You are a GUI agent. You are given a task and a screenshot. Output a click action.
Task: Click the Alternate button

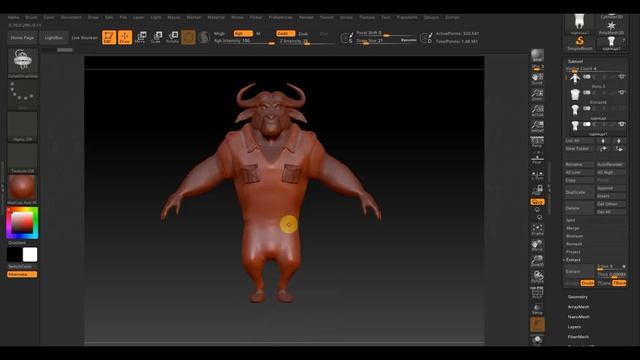(22, 274)
